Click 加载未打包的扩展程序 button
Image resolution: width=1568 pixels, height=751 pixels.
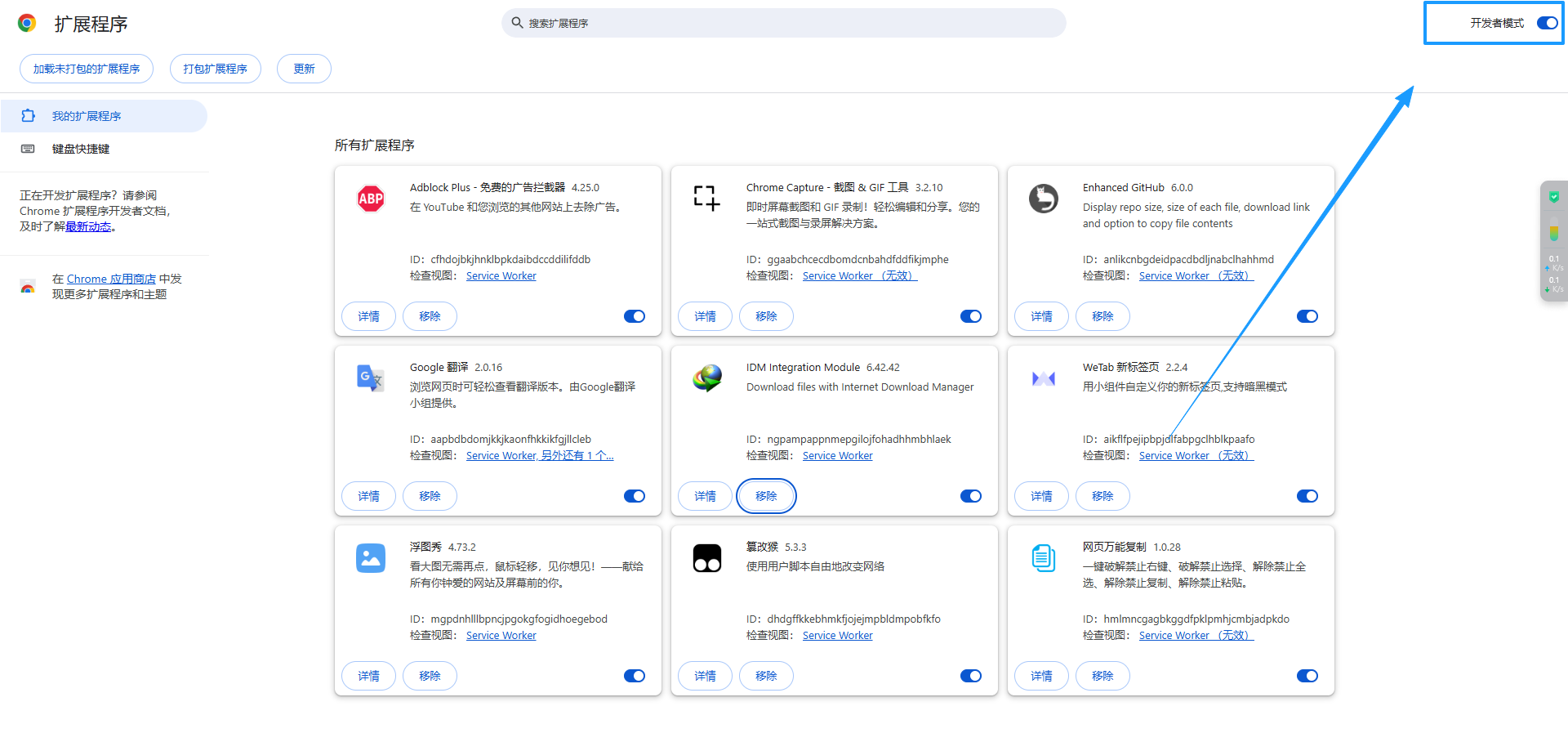[x=87, y=69]
